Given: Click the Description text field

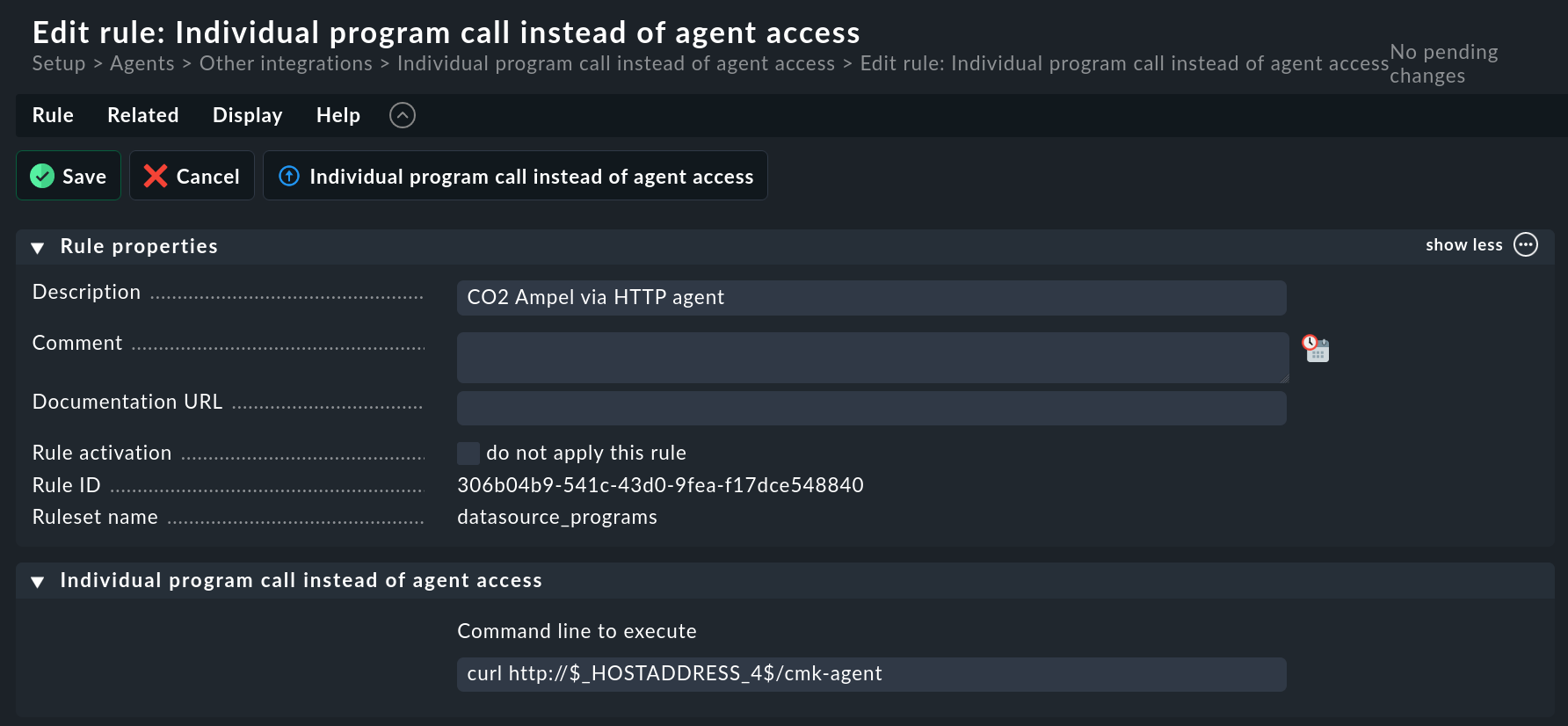Looking at the screenshot, I should click(872, 298).
